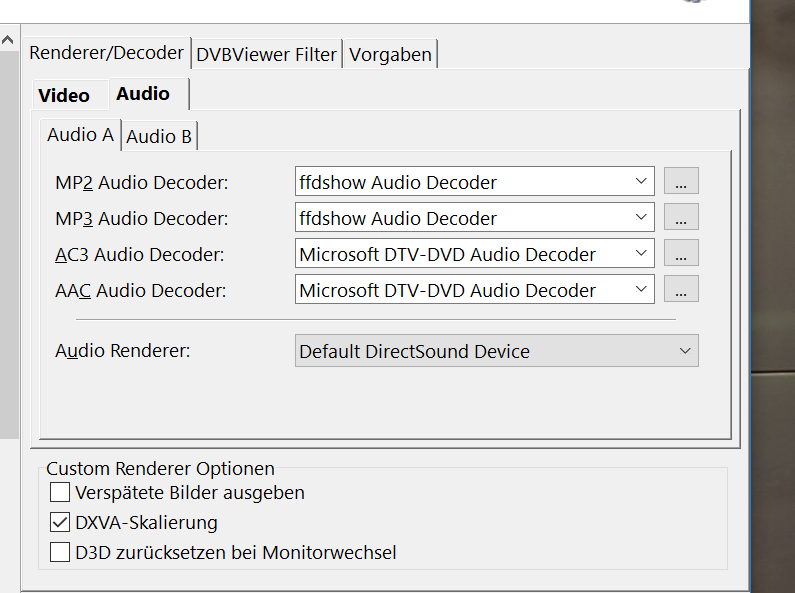Uncheck DXVA-Skalierung option
Screen dimensions: 795x593
(x=61, y=522)
